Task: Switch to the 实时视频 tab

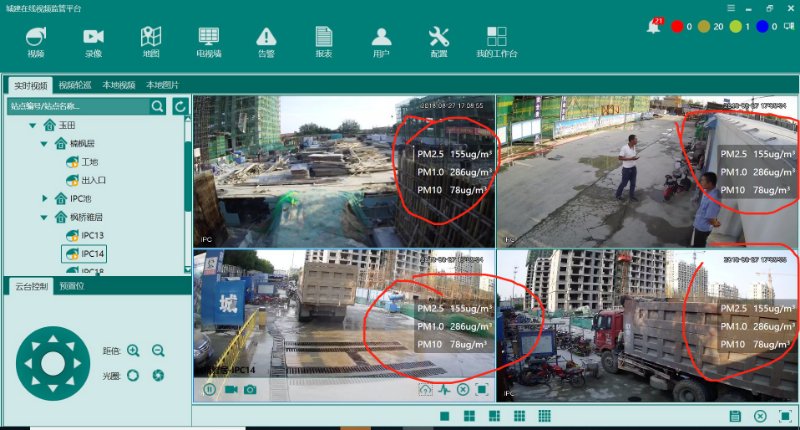Action: coord(31,85)
